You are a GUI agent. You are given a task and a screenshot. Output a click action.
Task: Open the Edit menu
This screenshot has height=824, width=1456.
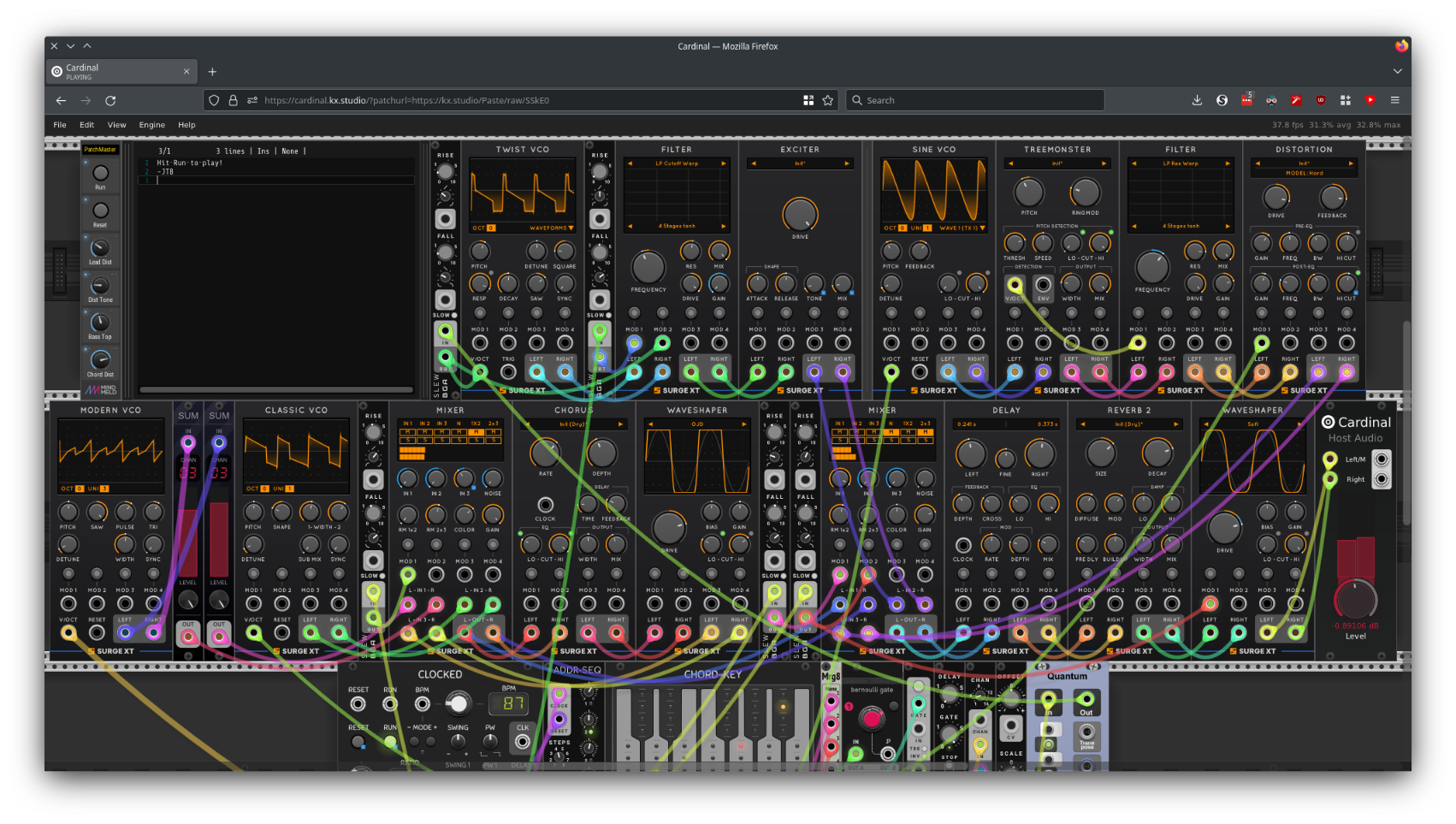[x=86, y=125]
